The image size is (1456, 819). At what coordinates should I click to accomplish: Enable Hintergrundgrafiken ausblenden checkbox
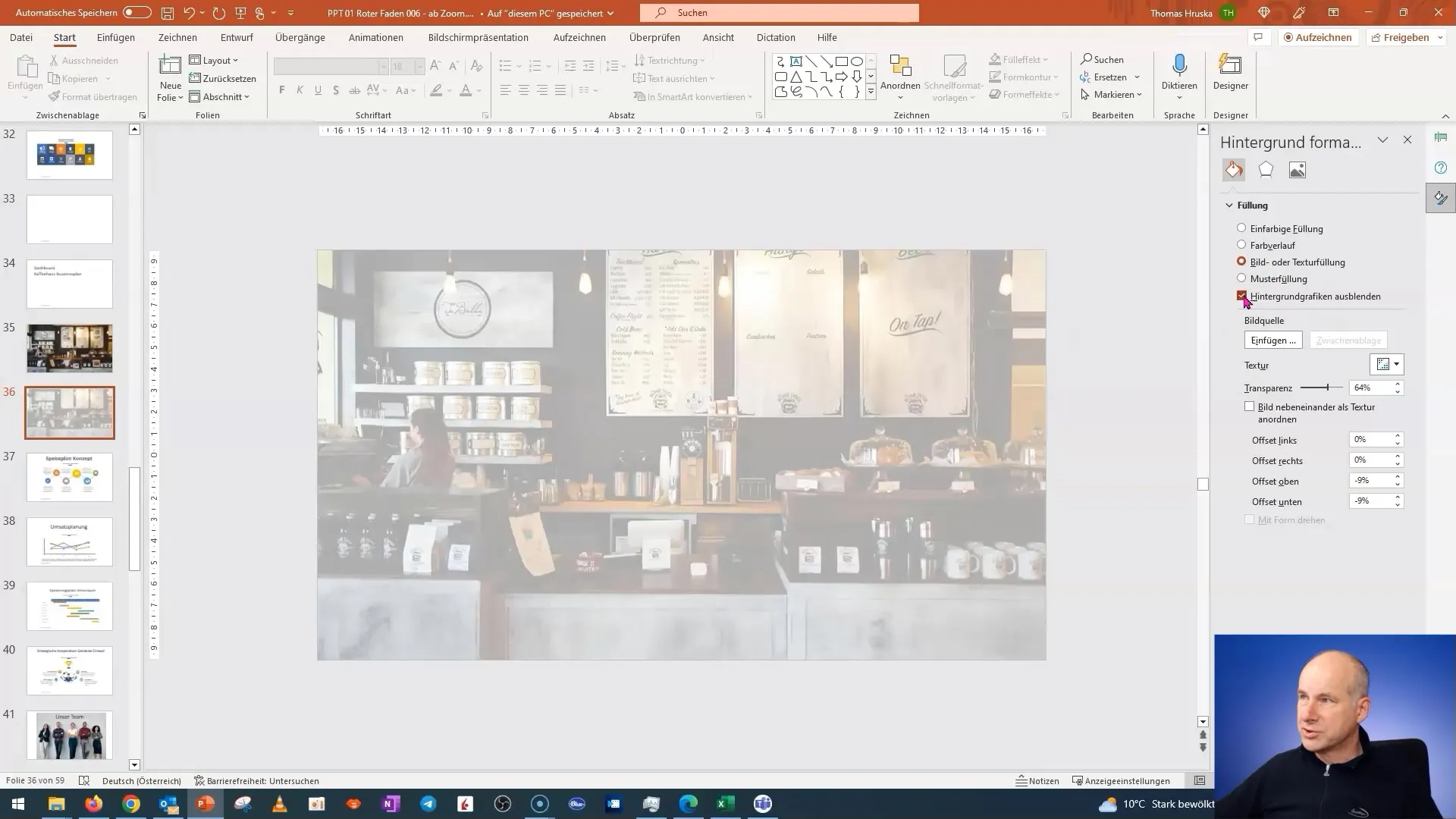click(1243, 296)
